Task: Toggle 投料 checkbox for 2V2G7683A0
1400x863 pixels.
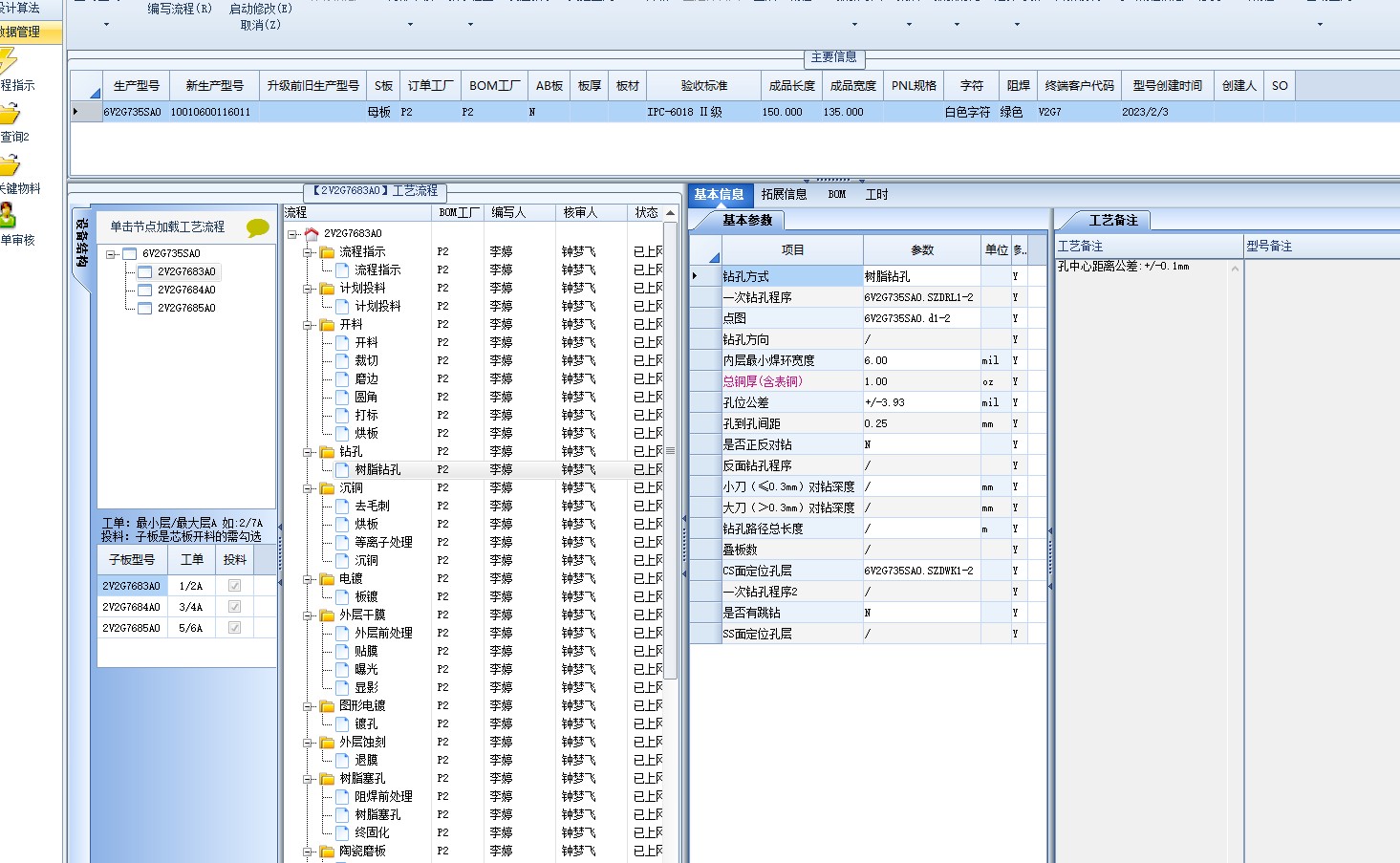Action: (x=234, y=586)
